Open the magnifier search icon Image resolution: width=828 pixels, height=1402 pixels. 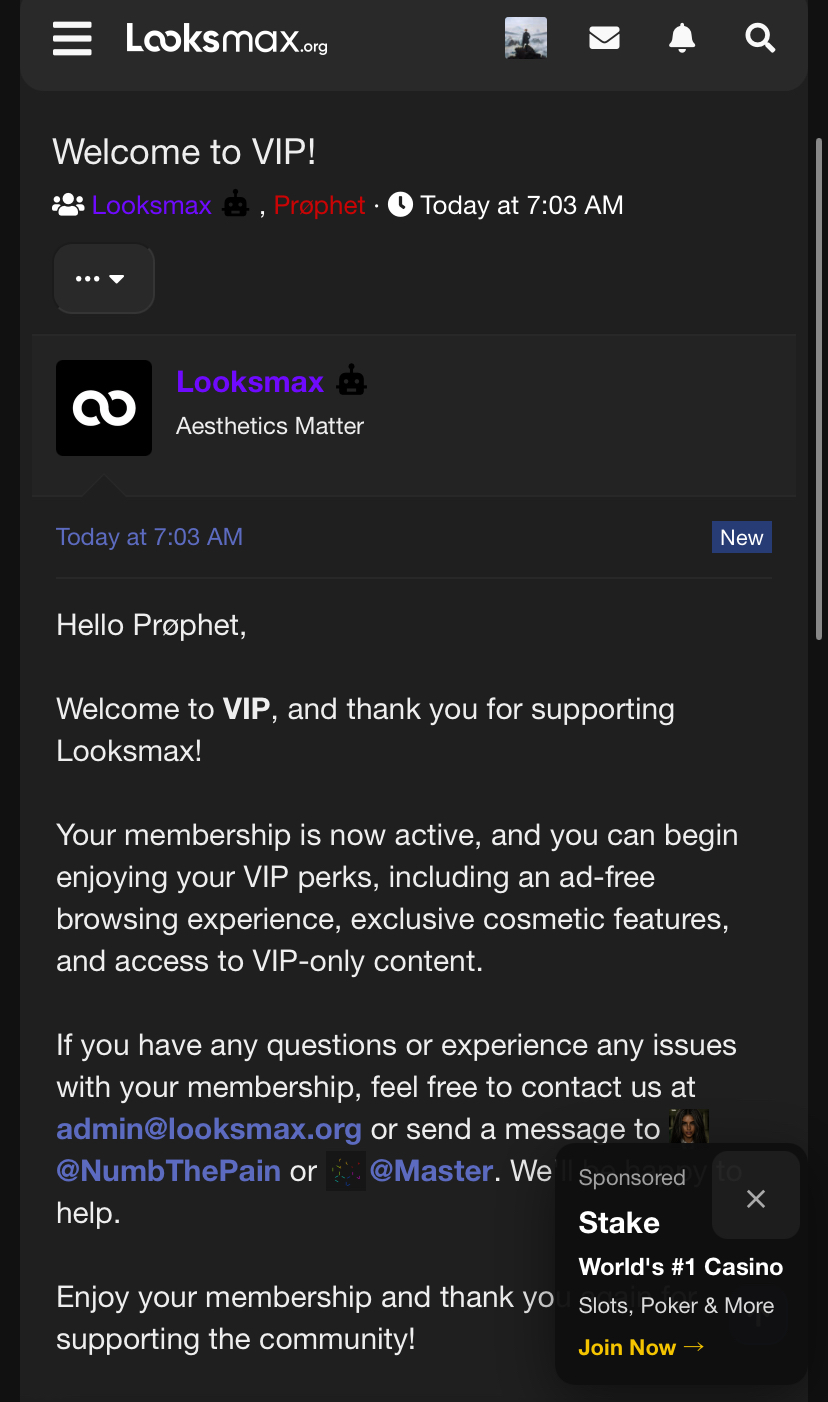pyautogui.click(x=761, y=39)
